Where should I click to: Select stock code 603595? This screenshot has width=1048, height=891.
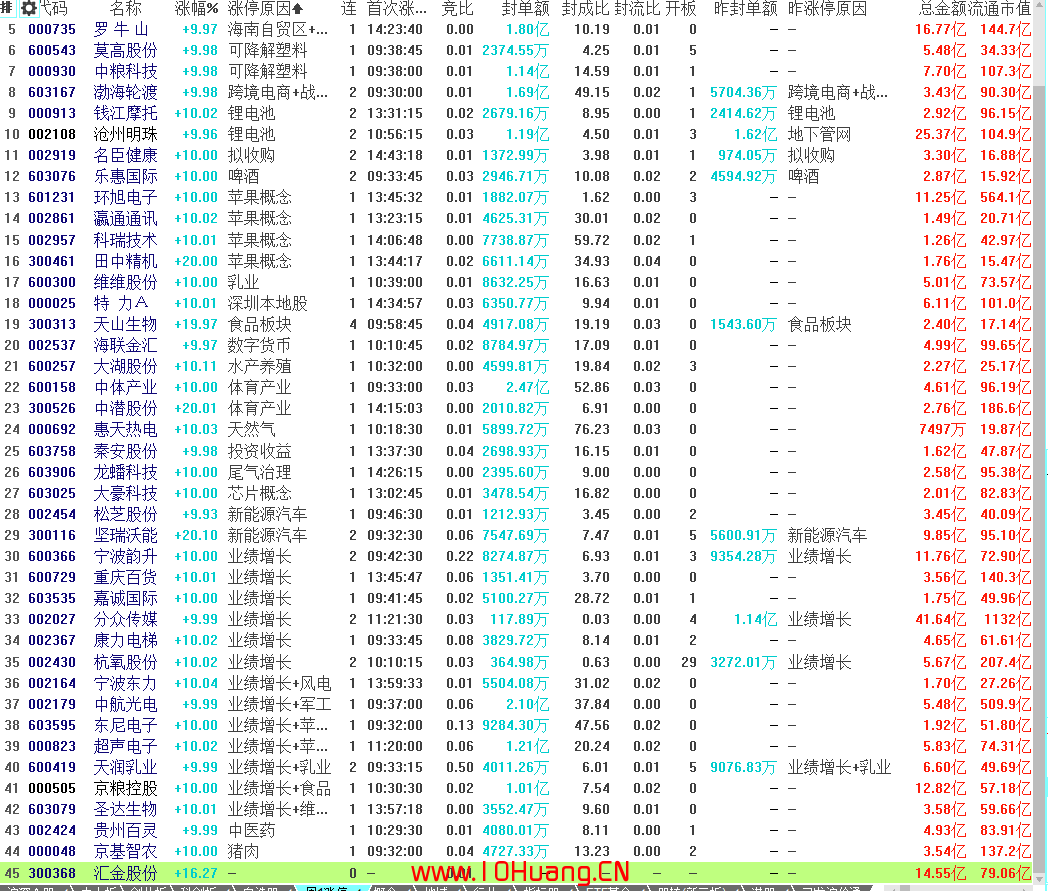52,725
